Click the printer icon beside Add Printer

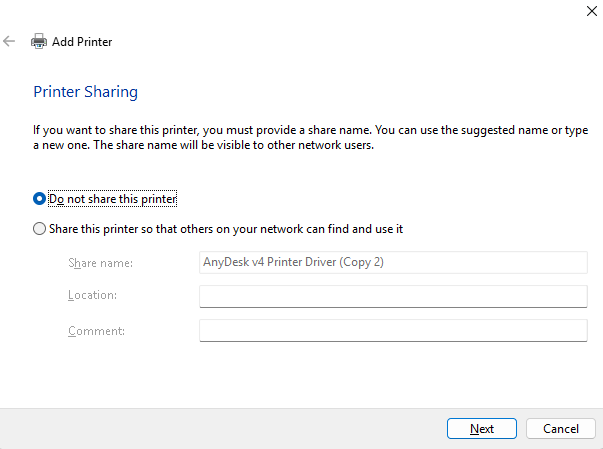click(39, 42)
